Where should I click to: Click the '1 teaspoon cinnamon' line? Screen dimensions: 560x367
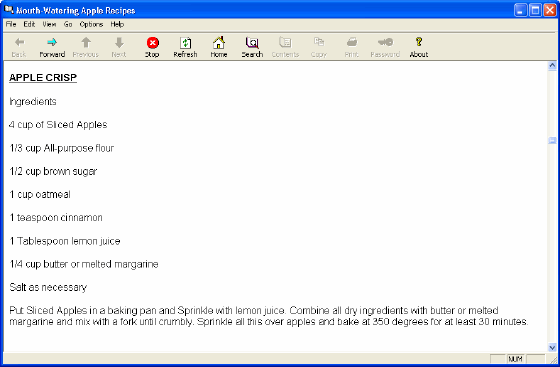tap(56, 217)
